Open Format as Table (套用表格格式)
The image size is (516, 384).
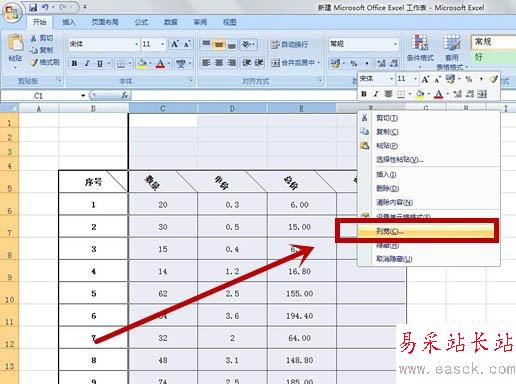pyautogui.click(x=452, y=52)
